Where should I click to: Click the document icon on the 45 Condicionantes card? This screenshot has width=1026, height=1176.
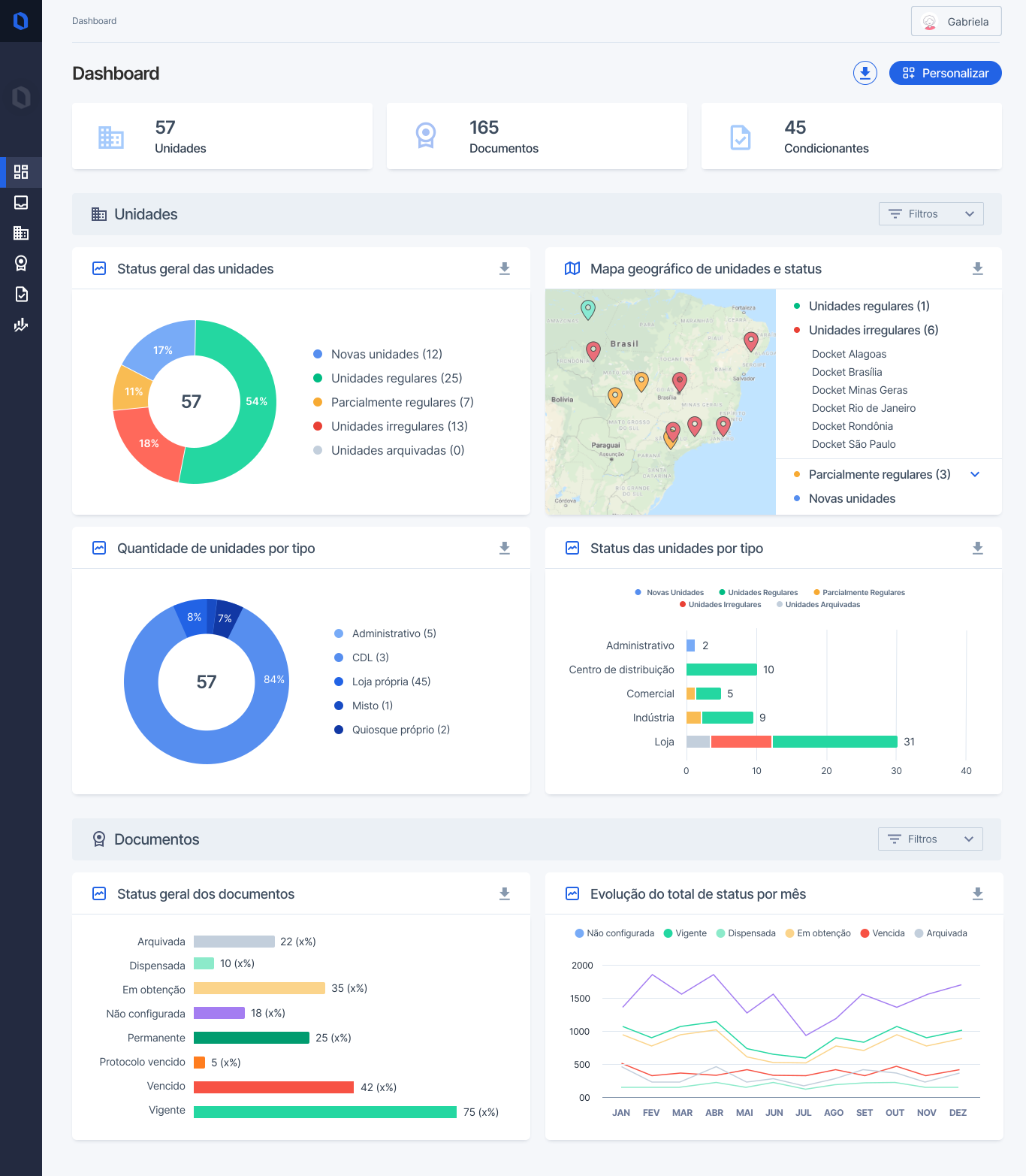741,137
